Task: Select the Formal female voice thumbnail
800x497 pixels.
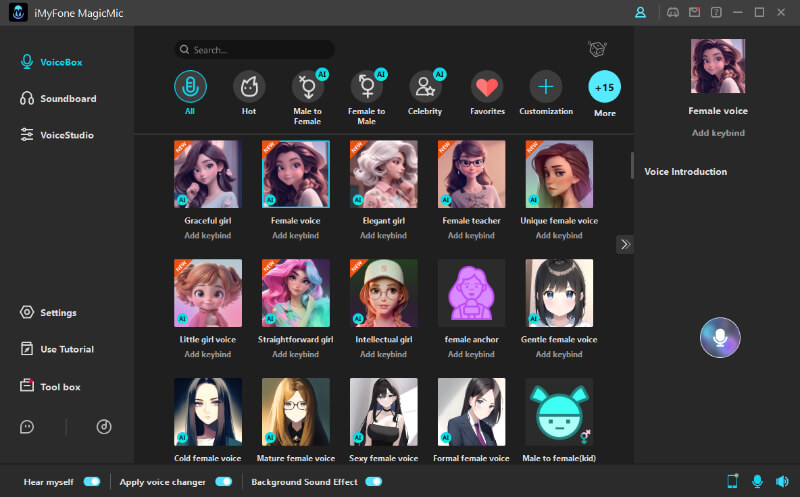Action: point(471,412)
